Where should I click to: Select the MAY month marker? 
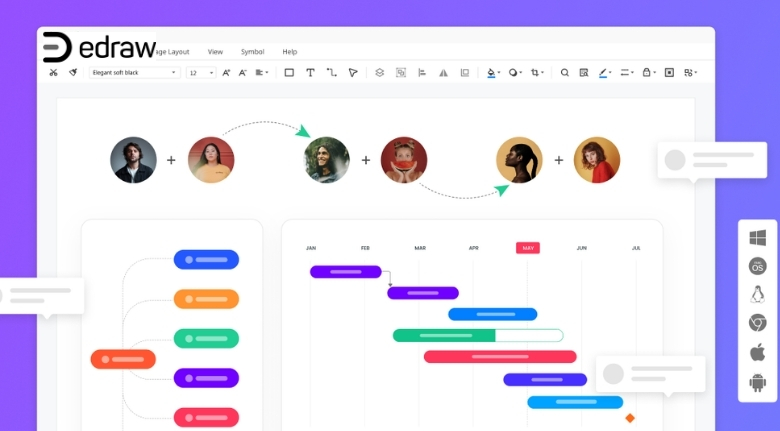pos(528,248)
